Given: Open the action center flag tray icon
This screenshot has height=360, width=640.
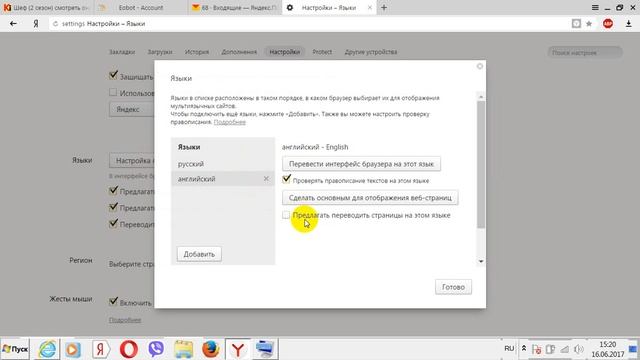Looking at the screenshot, I should [x=537, y=349].
